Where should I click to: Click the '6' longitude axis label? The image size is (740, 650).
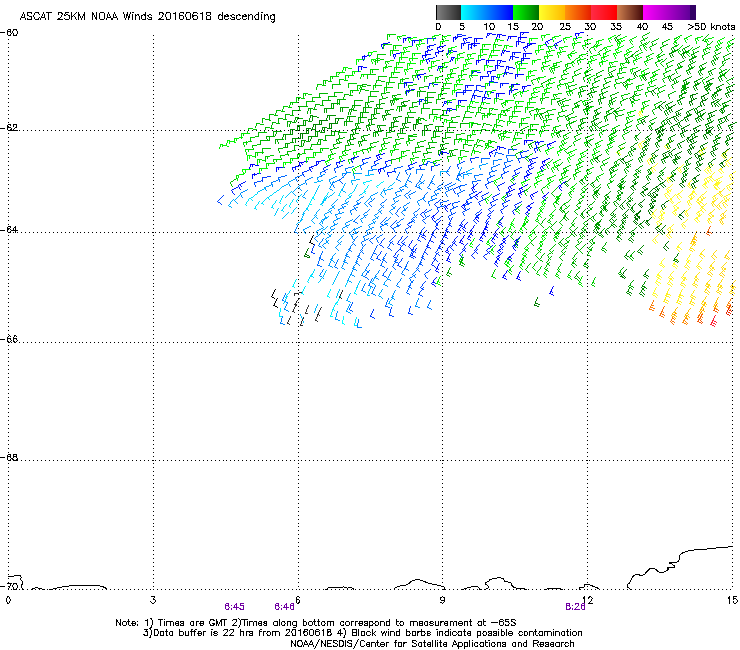coord(298,600)
